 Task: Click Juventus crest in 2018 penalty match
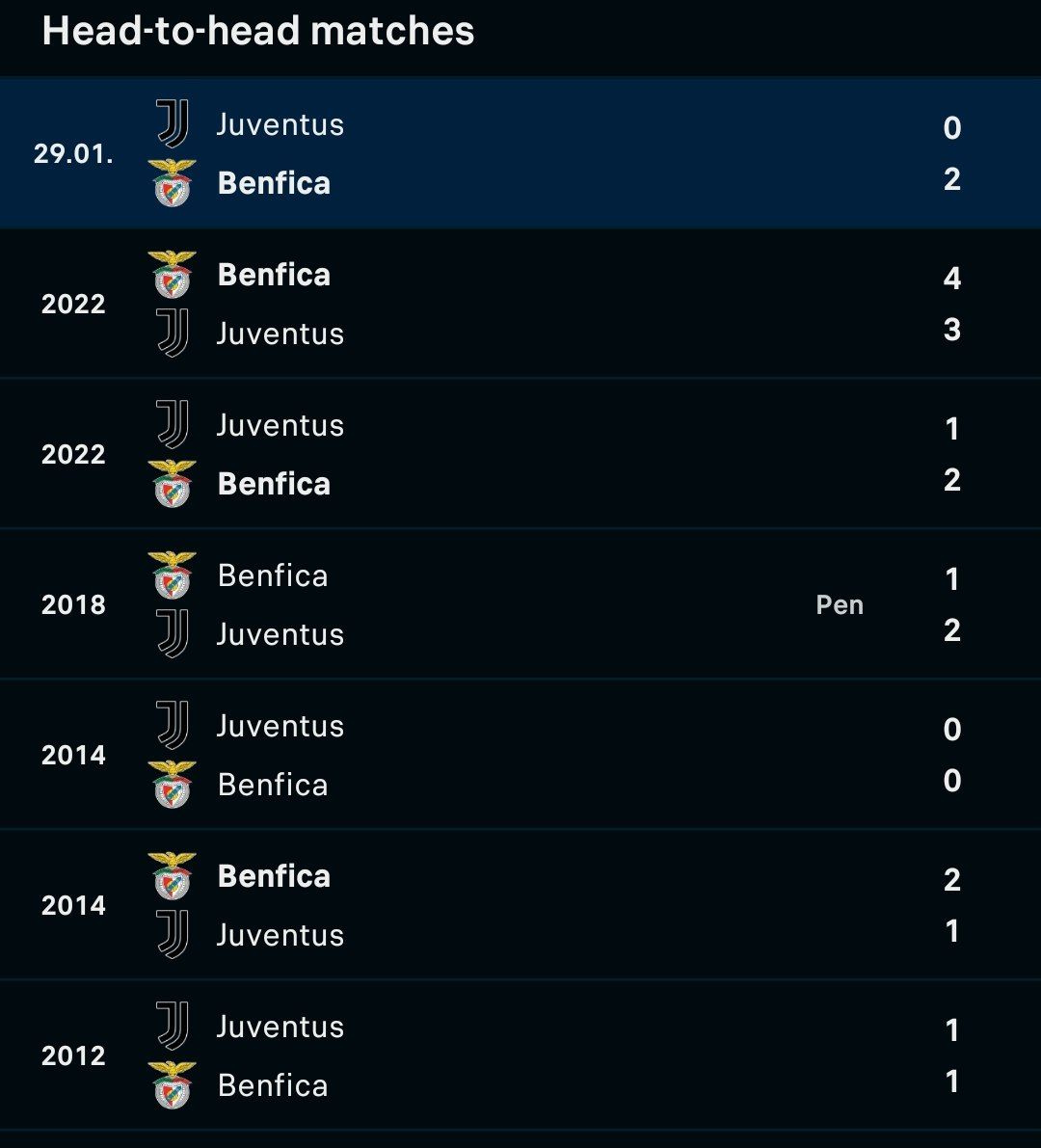(173, 634)
